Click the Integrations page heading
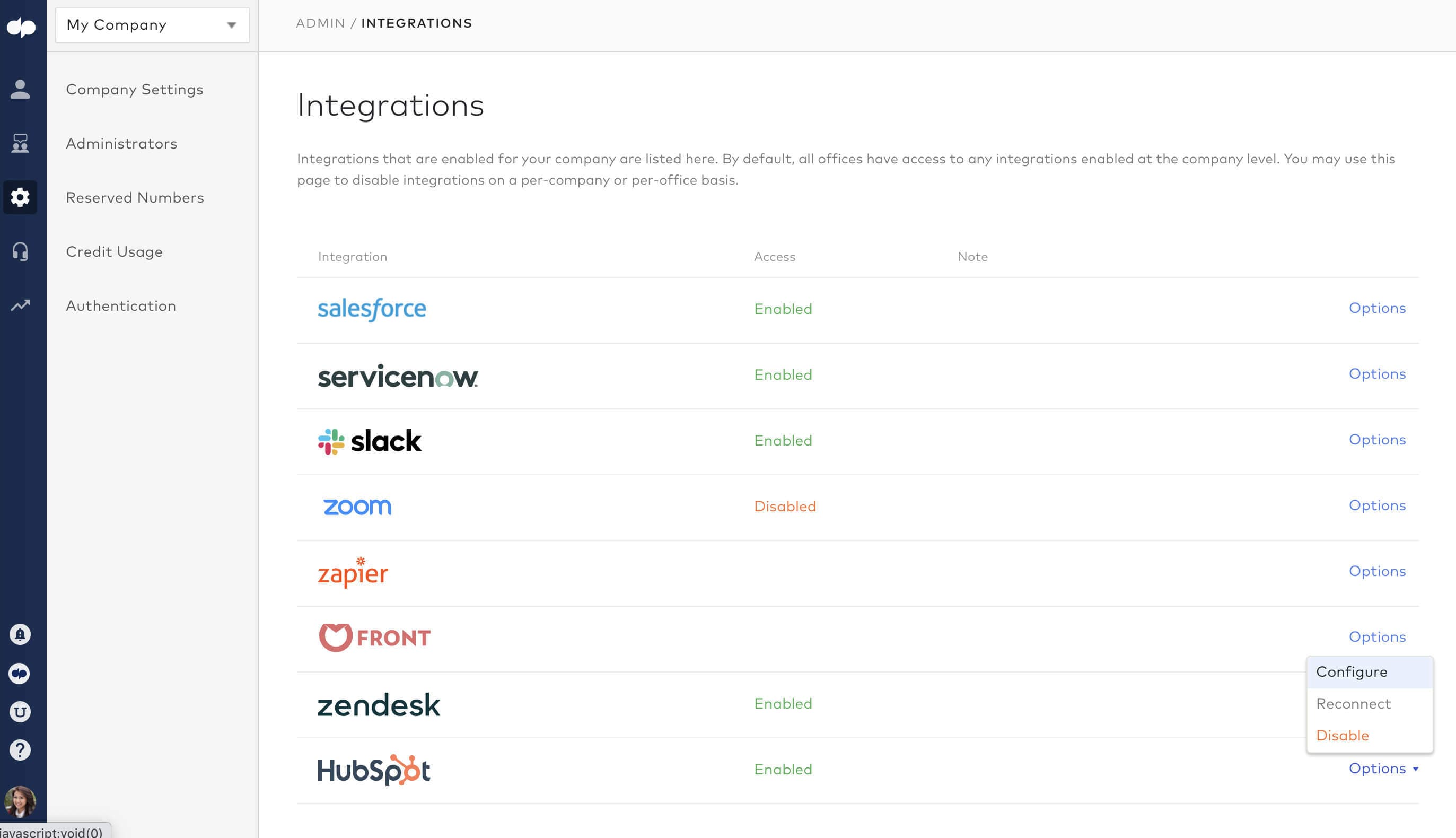Screen dimensions: 1456x838 point(391,106)
